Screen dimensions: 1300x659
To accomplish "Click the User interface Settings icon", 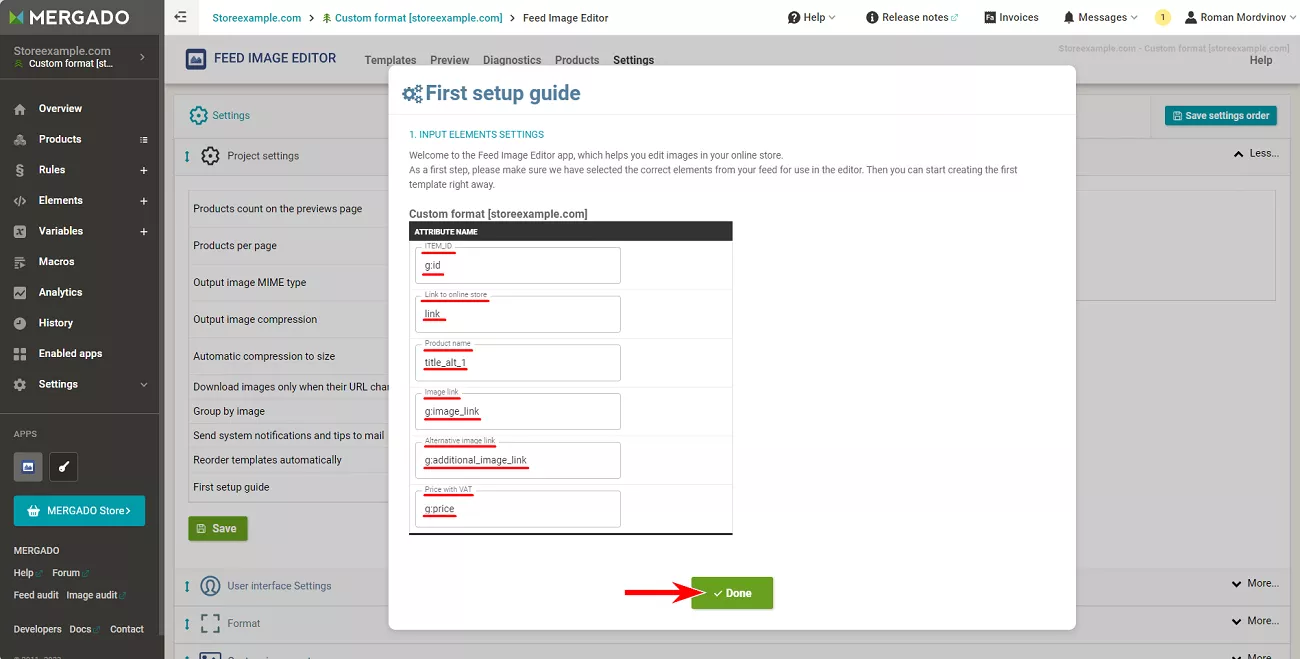I will click(x=210, y=586).
